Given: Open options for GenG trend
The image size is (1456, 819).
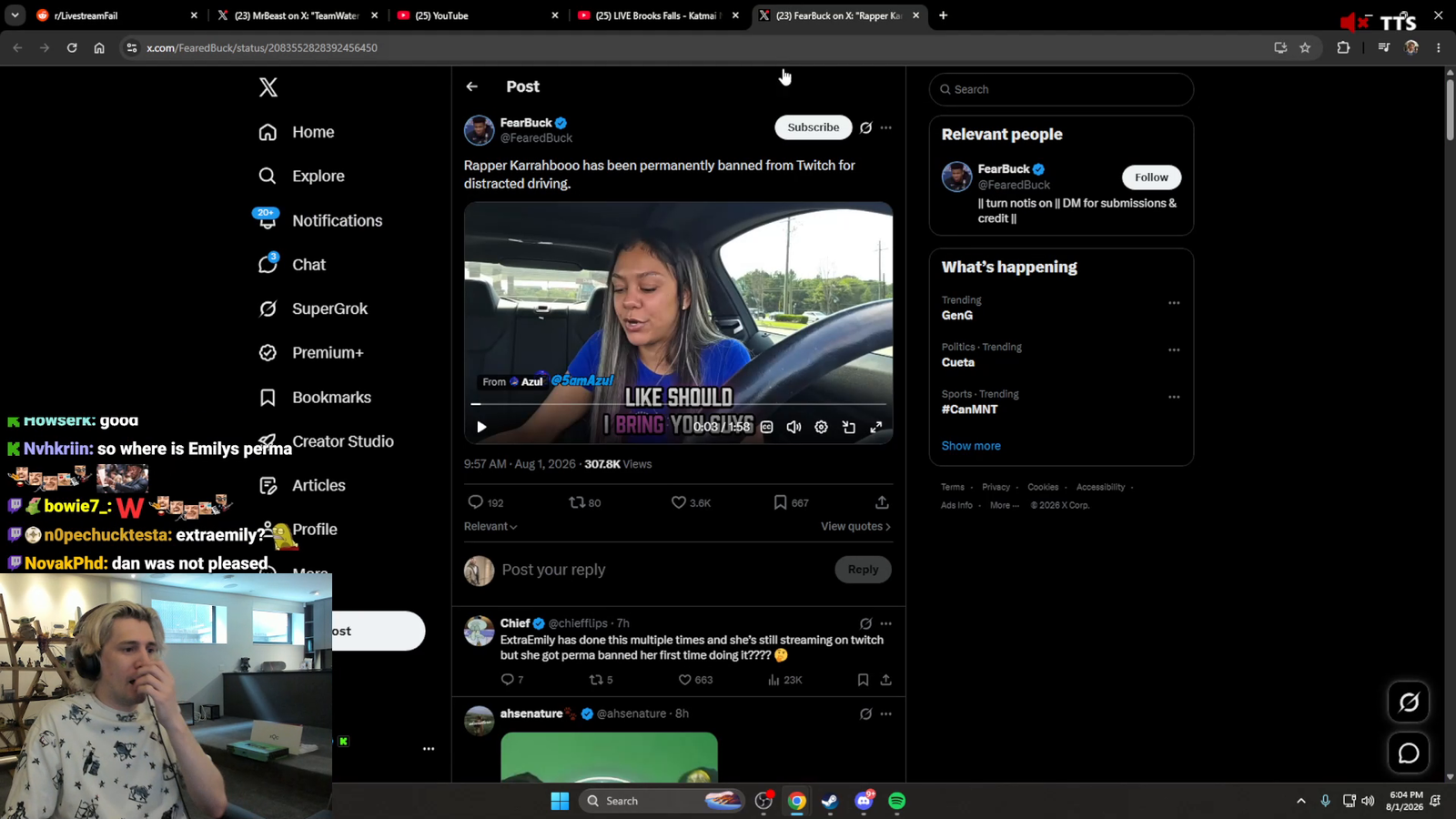Looking at the screenshot, I should pyautogui.click(x=1174, y=303).
